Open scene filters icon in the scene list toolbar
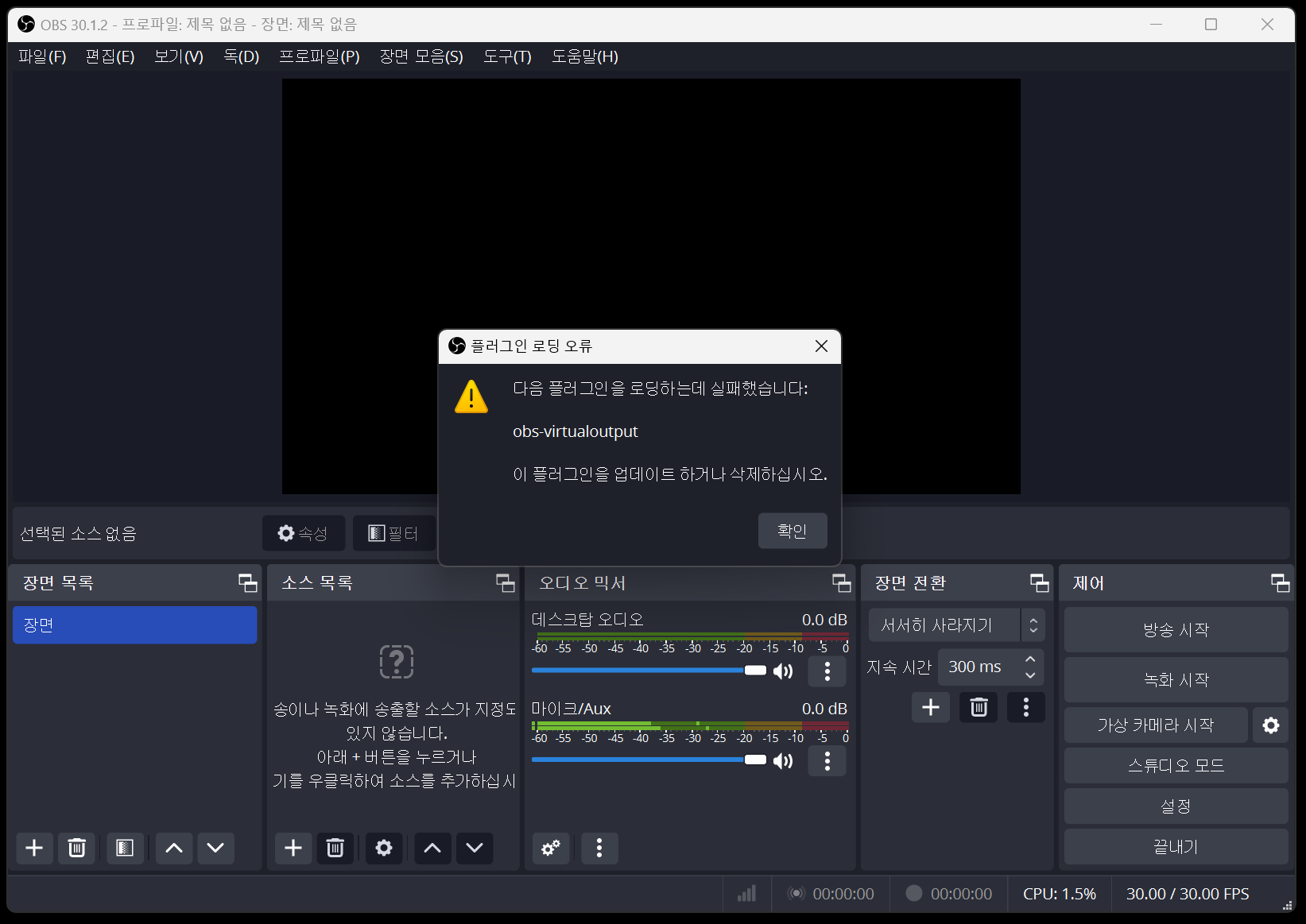Image resolution: width=1306 pixels, height=924 pixels. 125,848
